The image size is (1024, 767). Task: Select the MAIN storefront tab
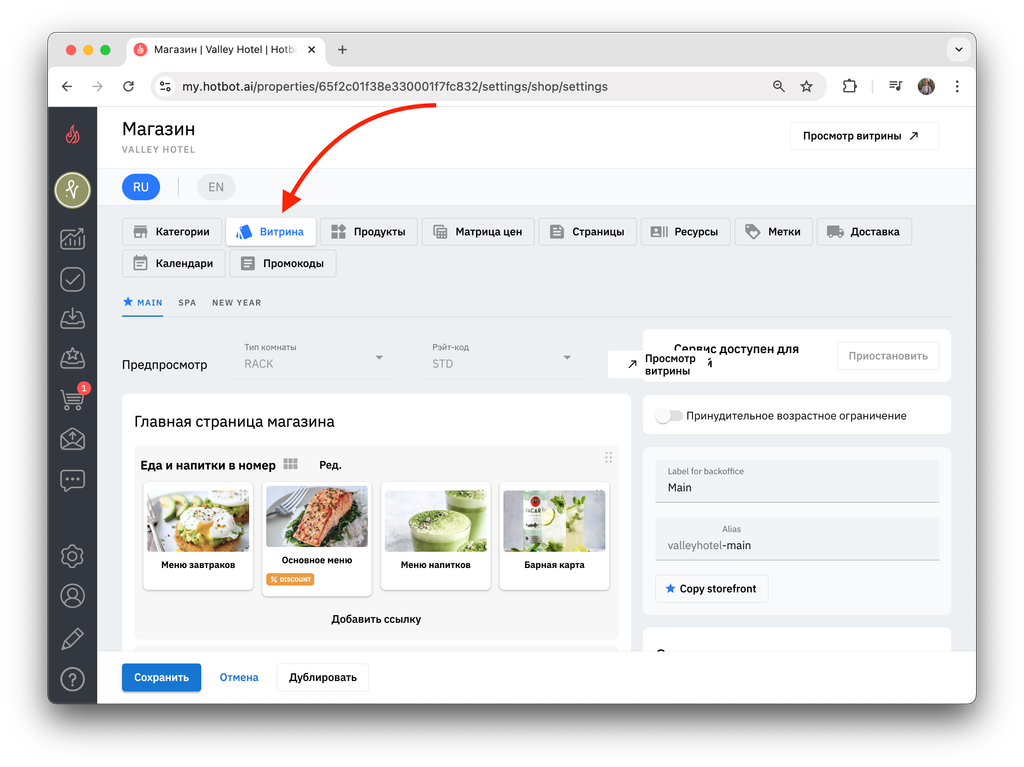(x=142, y=302)
